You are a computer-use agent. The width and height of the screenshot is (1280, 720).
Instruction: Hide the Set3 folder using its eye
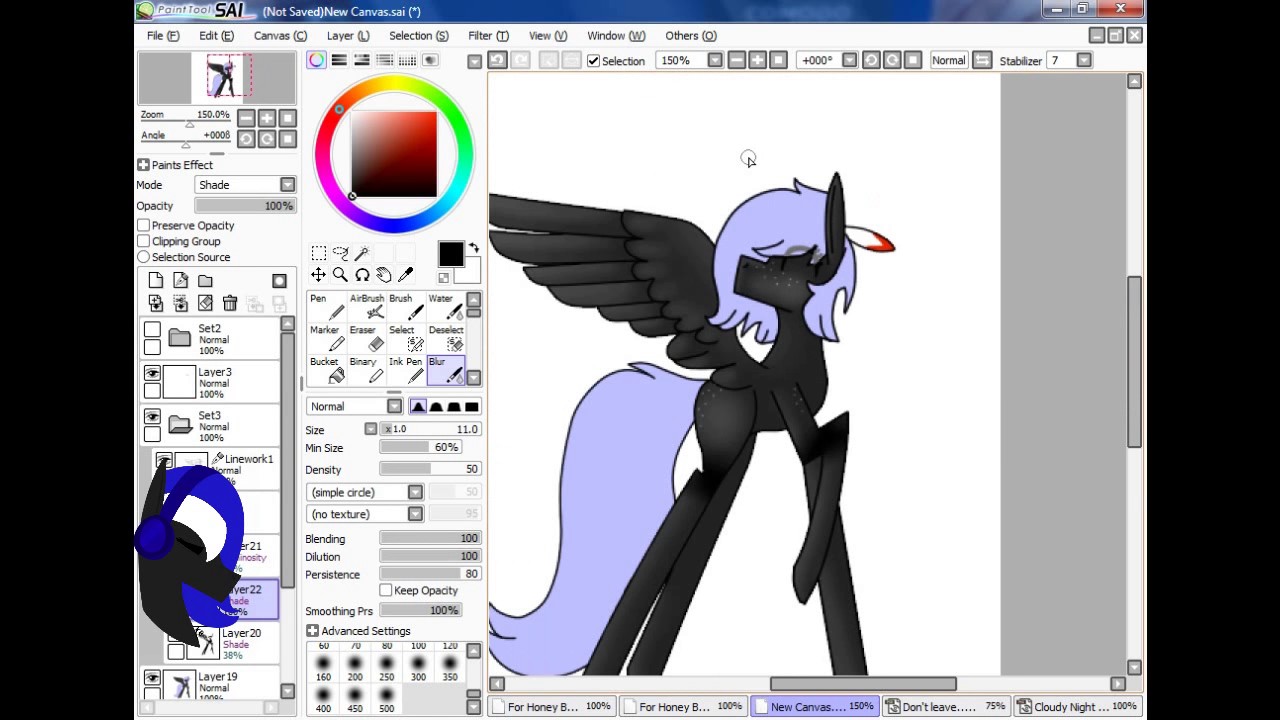tap(152, 417)
